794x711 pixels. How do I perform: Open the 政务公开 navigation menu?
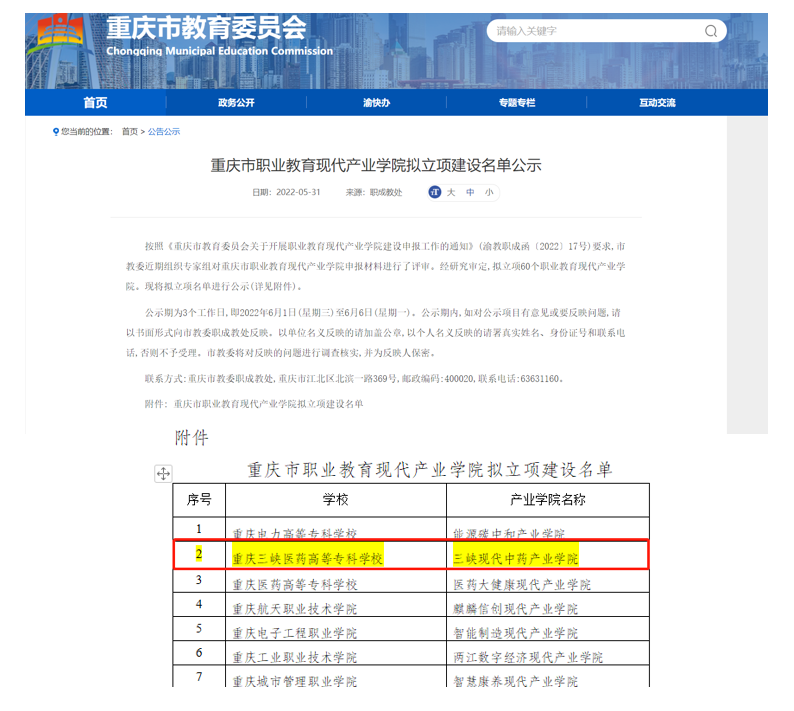coord(236,103)
